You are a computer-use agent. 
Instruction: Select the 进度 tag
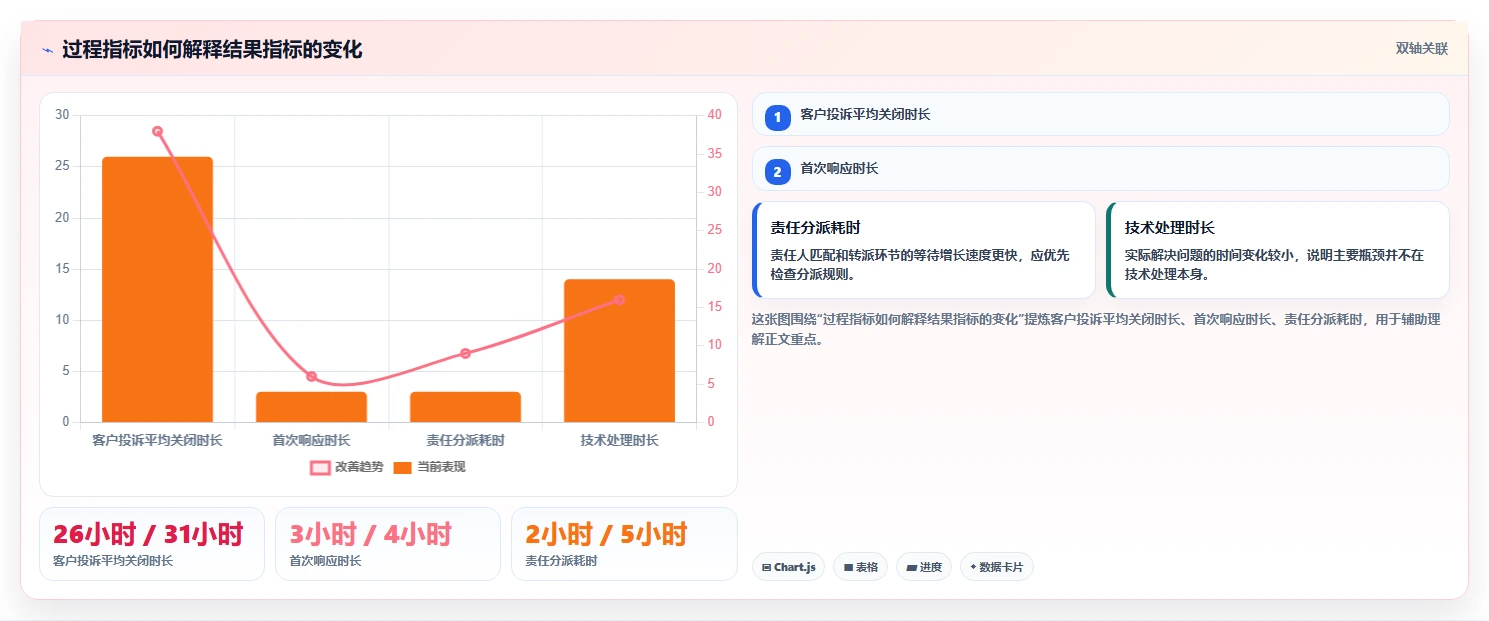[x=924, y=567]
